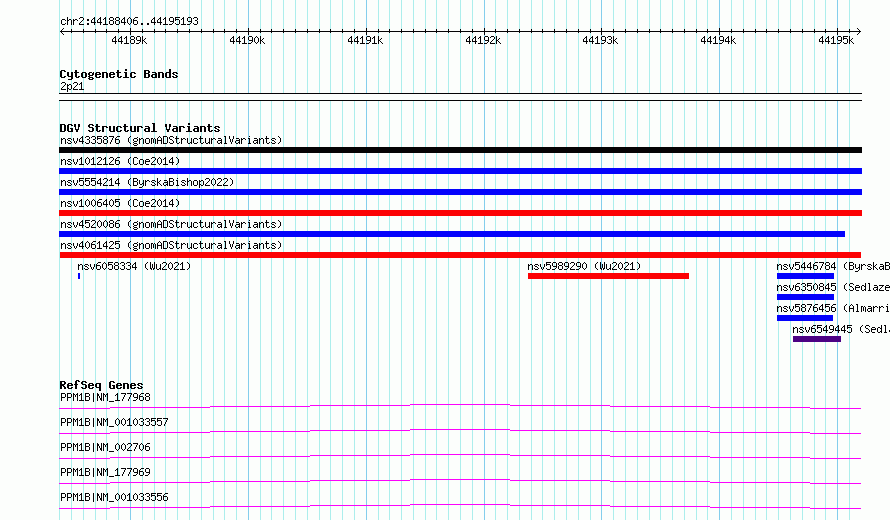Open the nsv6058334 (Wu2021) label
This screenshot has height=520, width=890.
click(134, 266)
